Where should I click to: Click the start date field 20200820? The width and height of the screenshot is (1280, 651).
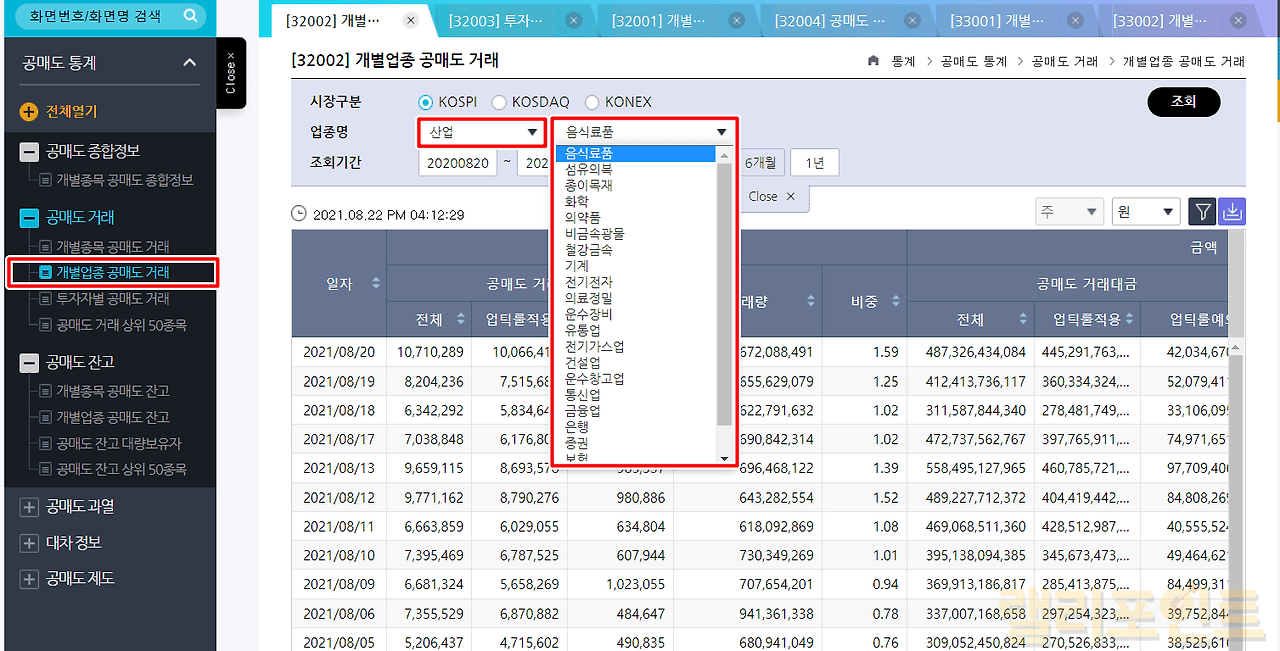tap(457, 163)
